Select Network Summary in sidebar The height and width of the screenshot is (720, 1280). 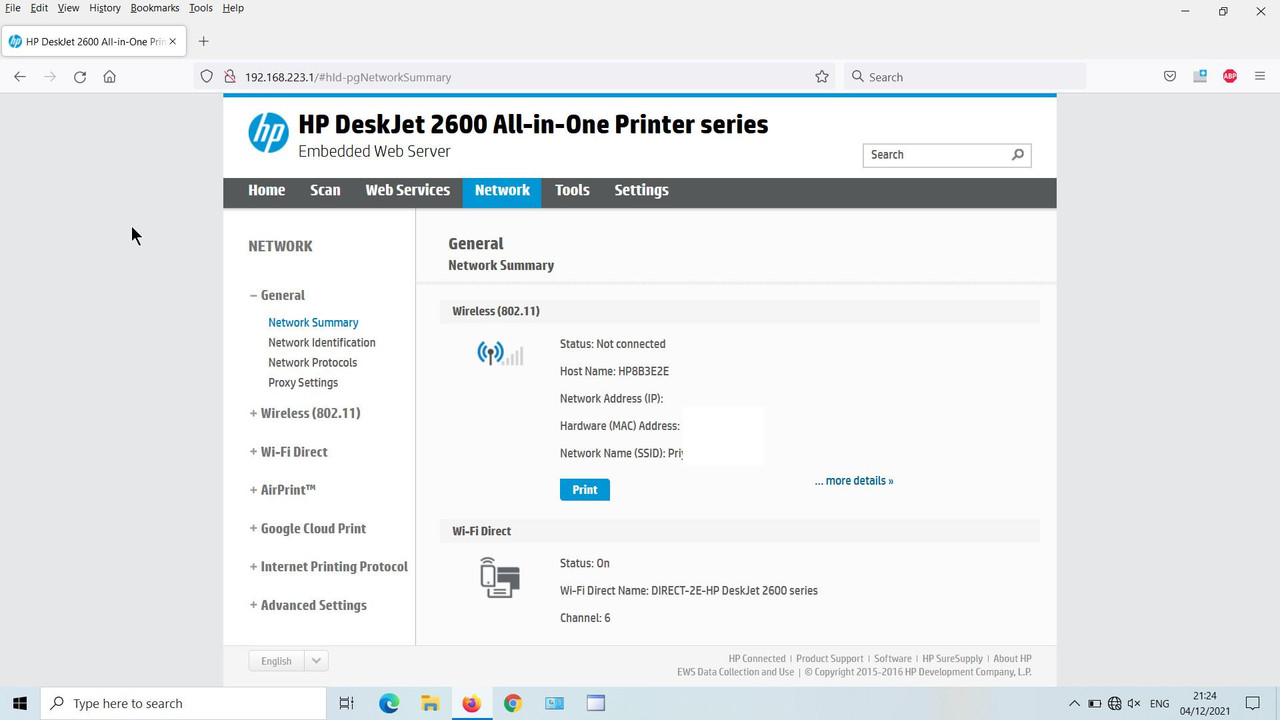click(x=313, y=323)
